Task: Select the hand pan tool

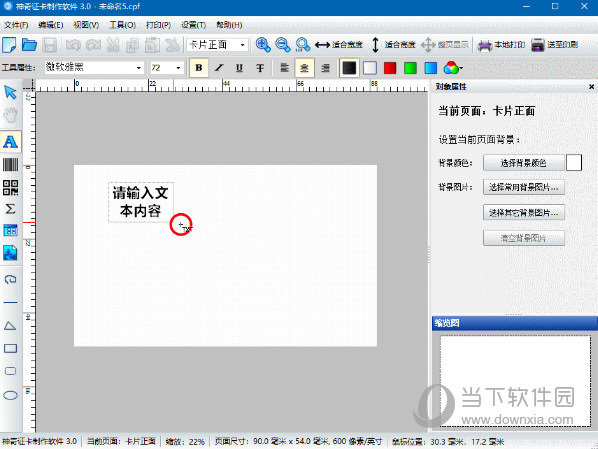Action: (x=10, y=115)
